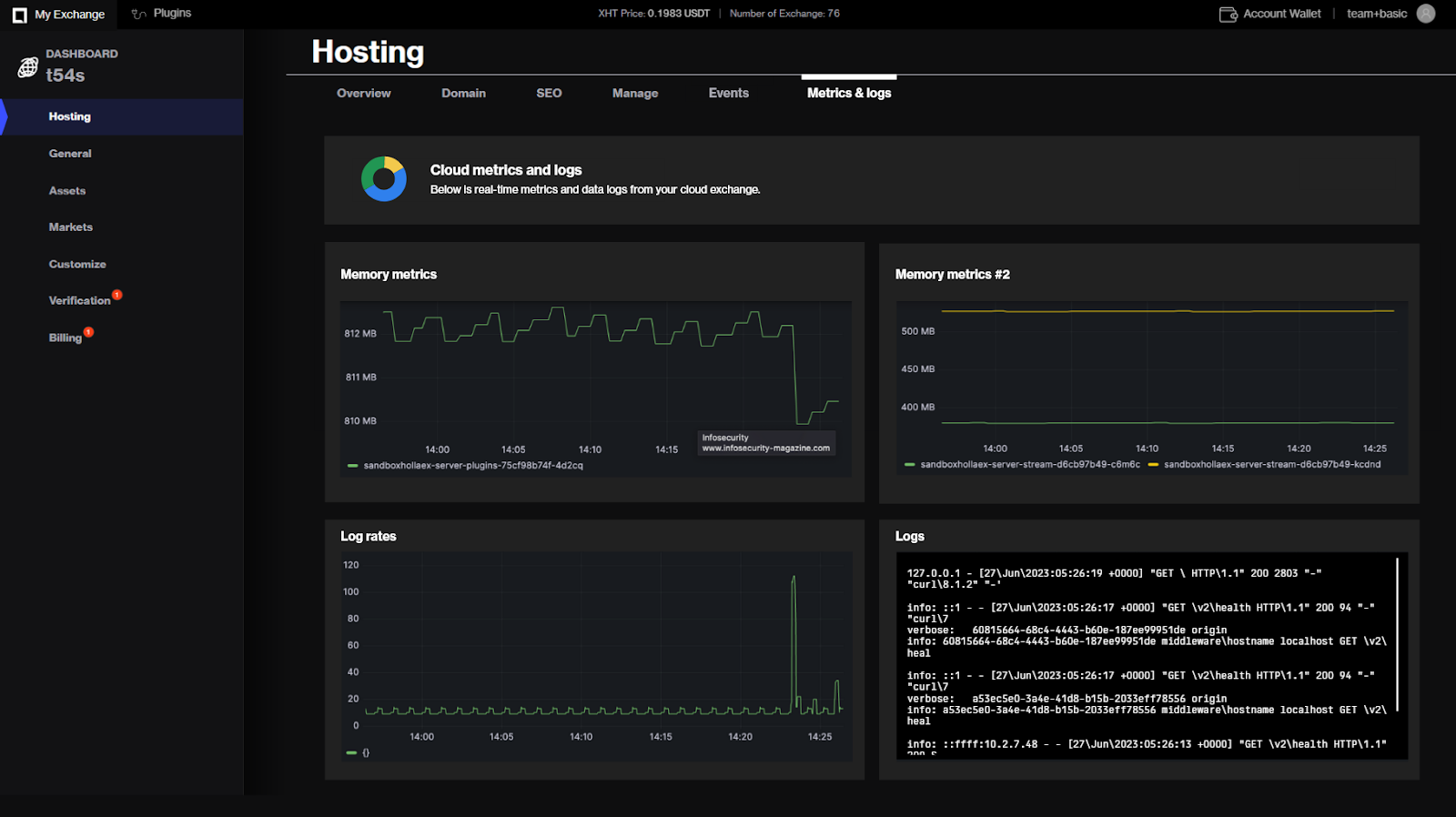Click the red notification badge on Verification
This screenshot has width=1456, height=817.
click(x=117, y=295)
